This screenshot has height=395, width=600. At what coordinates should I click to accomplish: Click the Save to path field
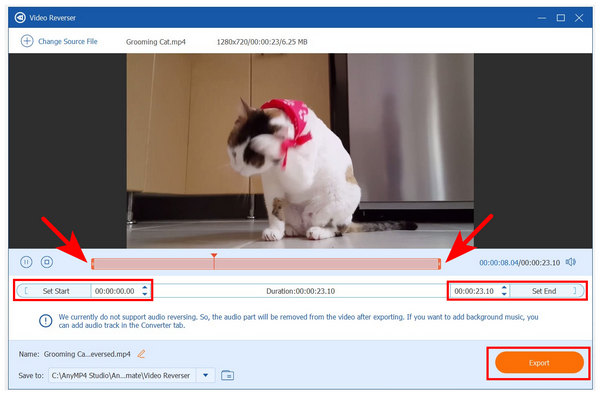(x=122, y=375)
